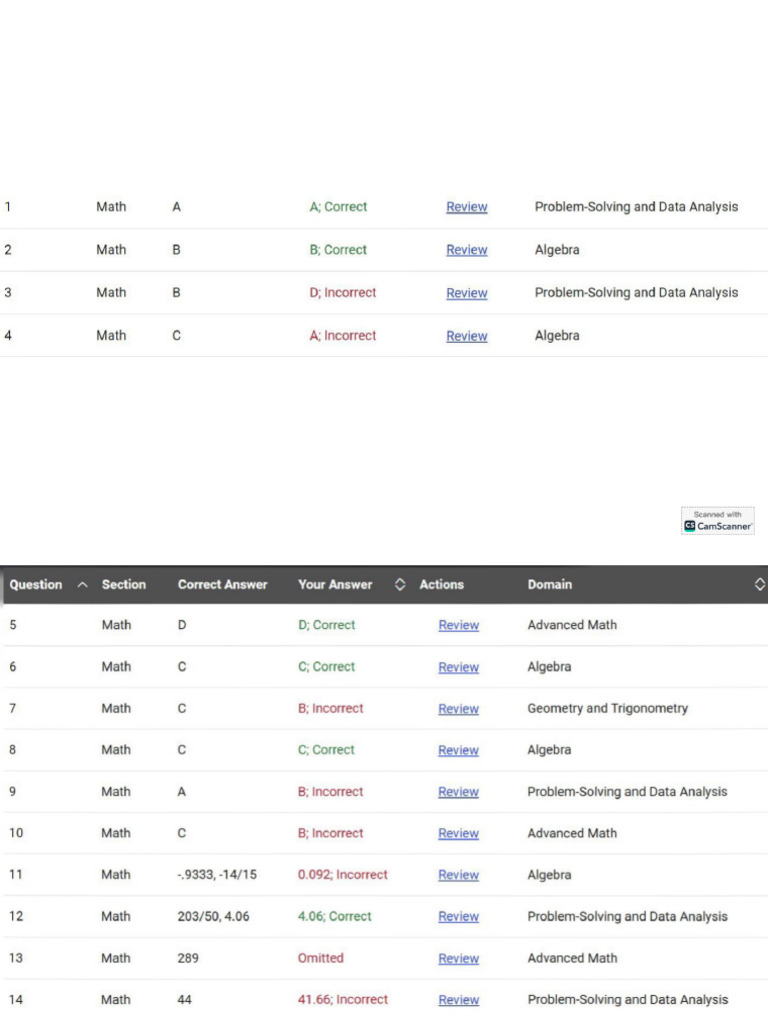Open Review link for question 13
This screenshot has height=1024, width=768.
(458, 958)
